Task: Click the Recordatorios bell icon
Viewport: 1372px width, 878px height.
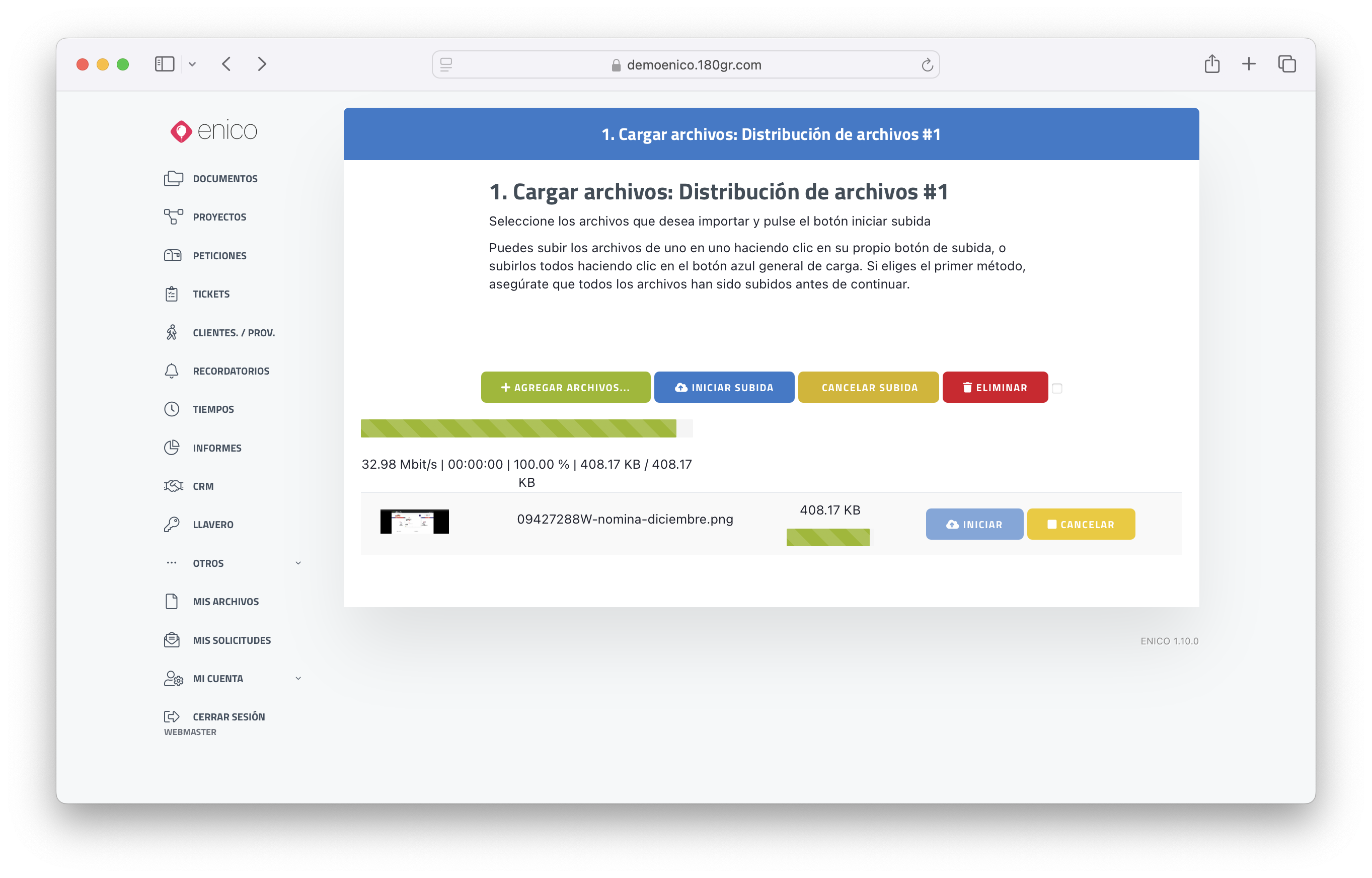Action: [172, 371]
